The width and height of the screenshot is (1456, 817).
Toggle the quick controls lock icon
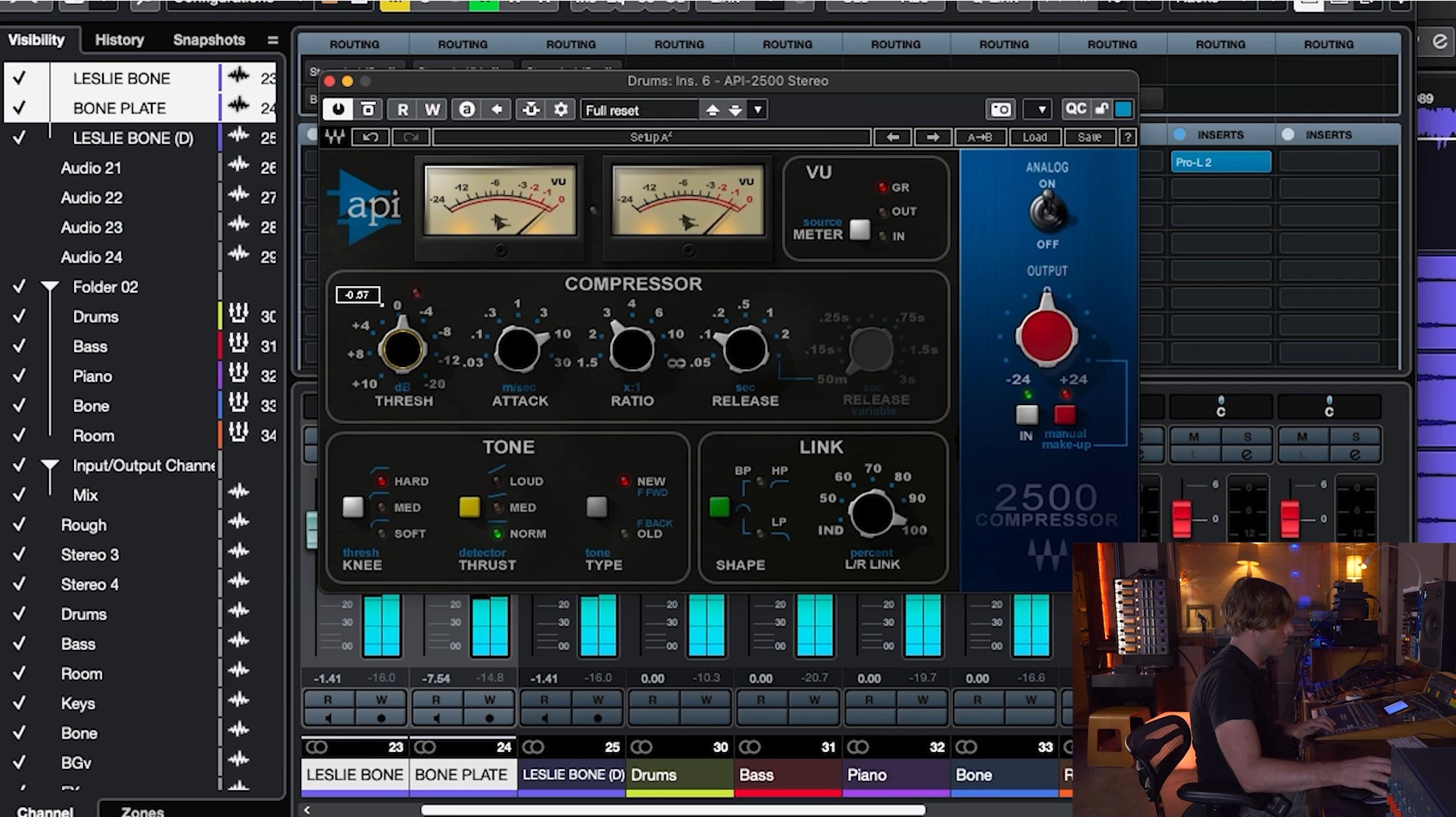1101,109
